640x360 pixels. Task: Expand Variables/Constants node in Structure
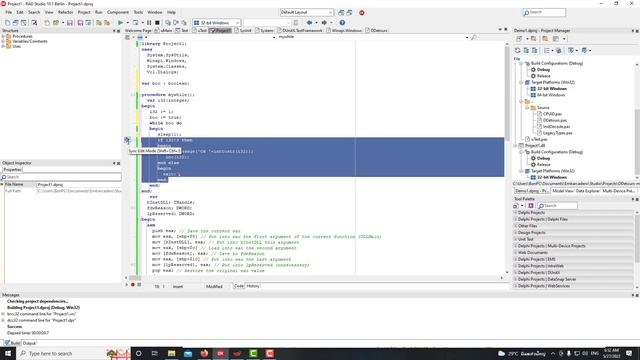[3, 41]
